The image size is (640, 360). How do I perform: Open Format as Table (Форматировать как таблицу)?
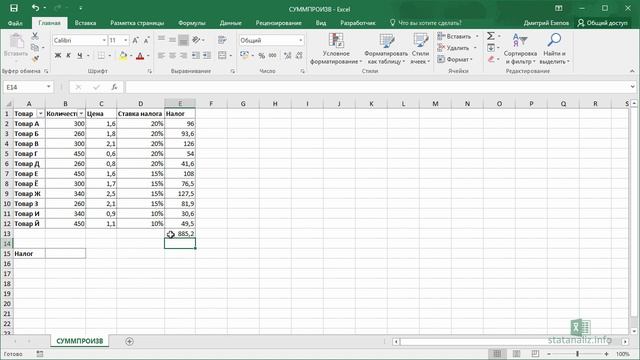[x=386, y=49]
